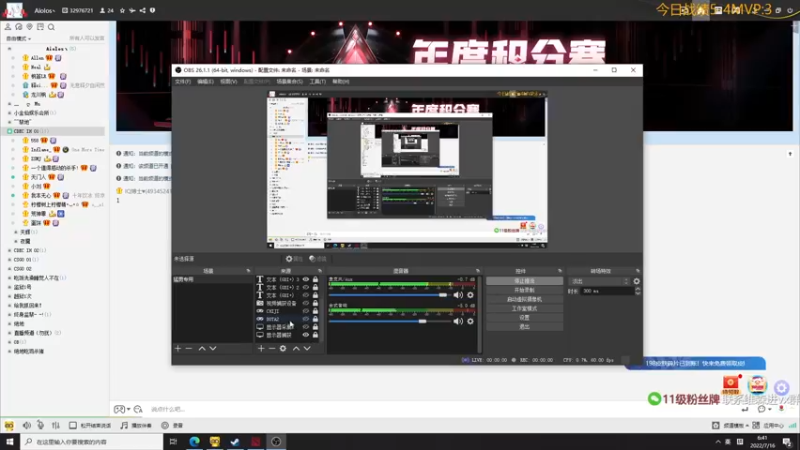This screenshot has height=450, width=800.
Task: Move selected source up in sources list
Action: pyautogui.click(x=296, y=348)
